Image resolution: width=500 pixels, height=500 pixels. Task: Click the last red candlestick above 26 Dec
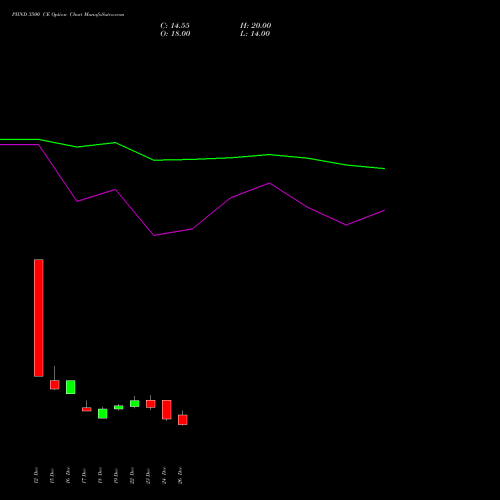click(x=183, y=420)
